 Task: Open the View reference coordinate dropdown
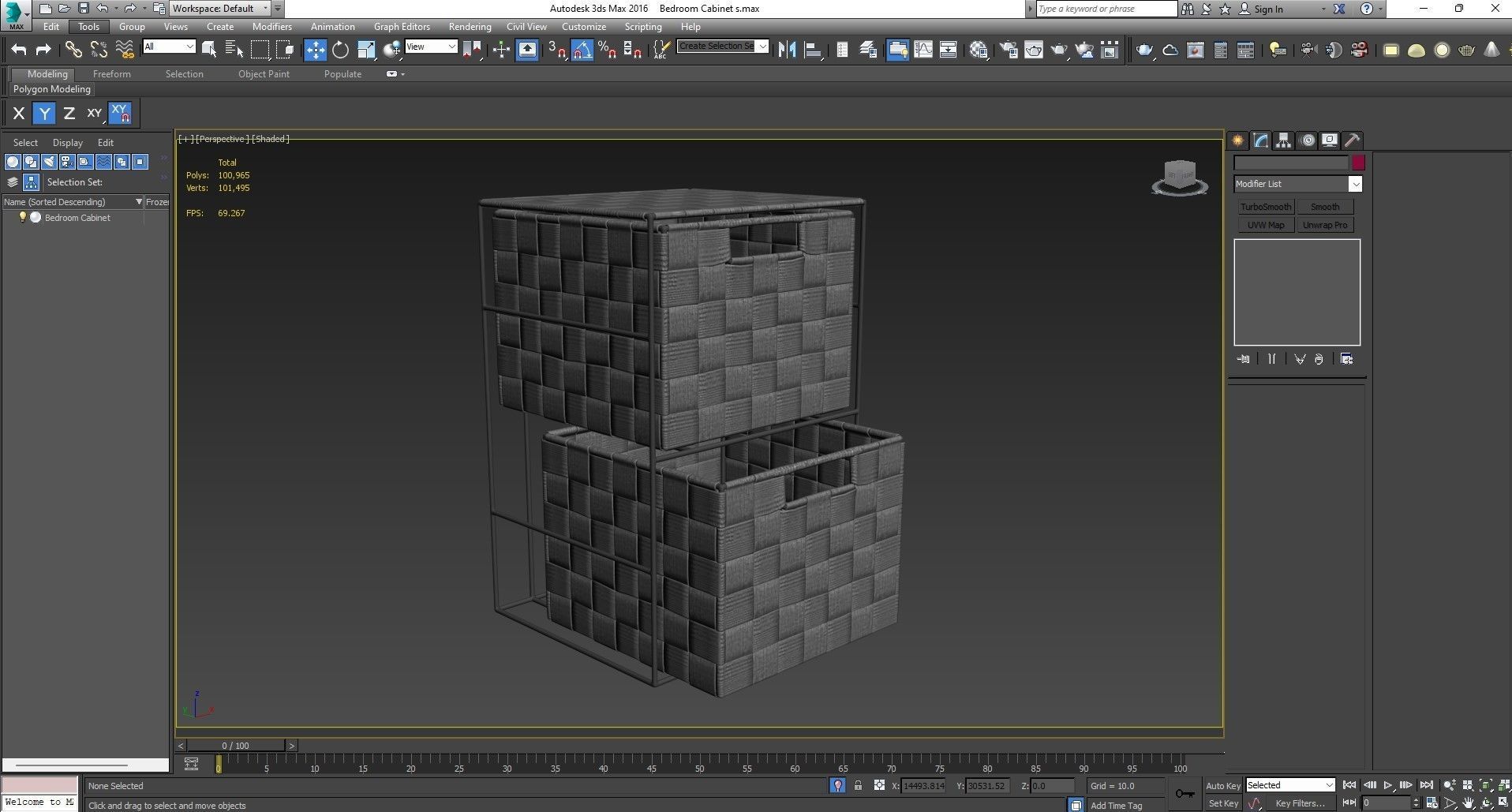(x=431, y=47)
